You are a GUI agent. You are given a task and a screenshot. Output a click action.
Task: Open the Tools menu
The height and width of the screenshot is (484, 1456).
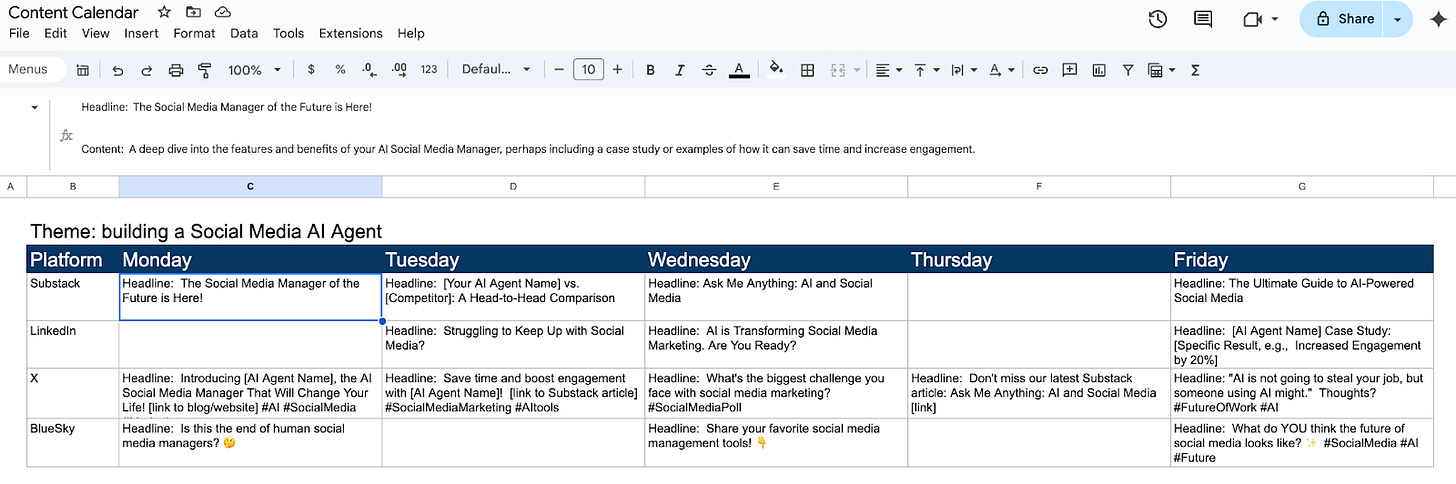point(288,33)
